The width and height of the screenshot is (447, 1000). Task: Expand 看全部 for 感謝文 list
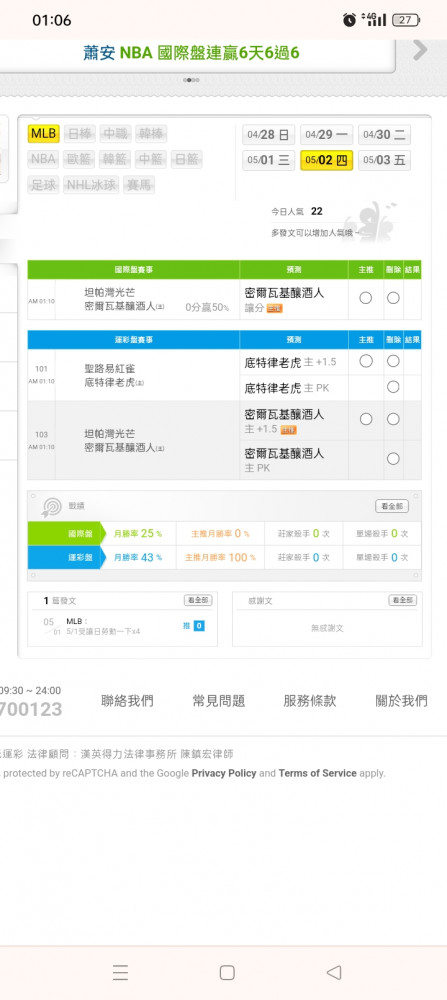point(403,600)
